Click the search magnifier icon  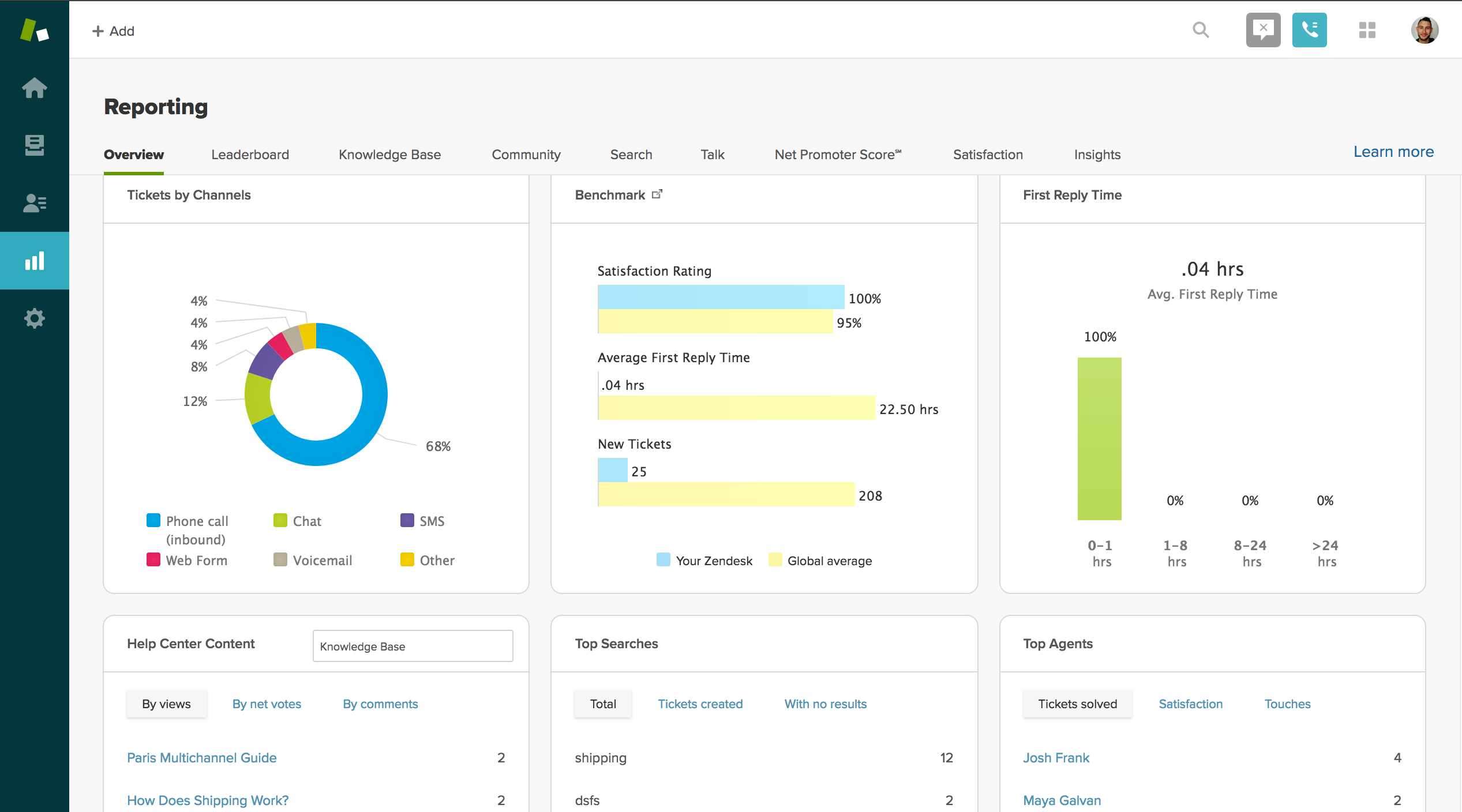1201,30
